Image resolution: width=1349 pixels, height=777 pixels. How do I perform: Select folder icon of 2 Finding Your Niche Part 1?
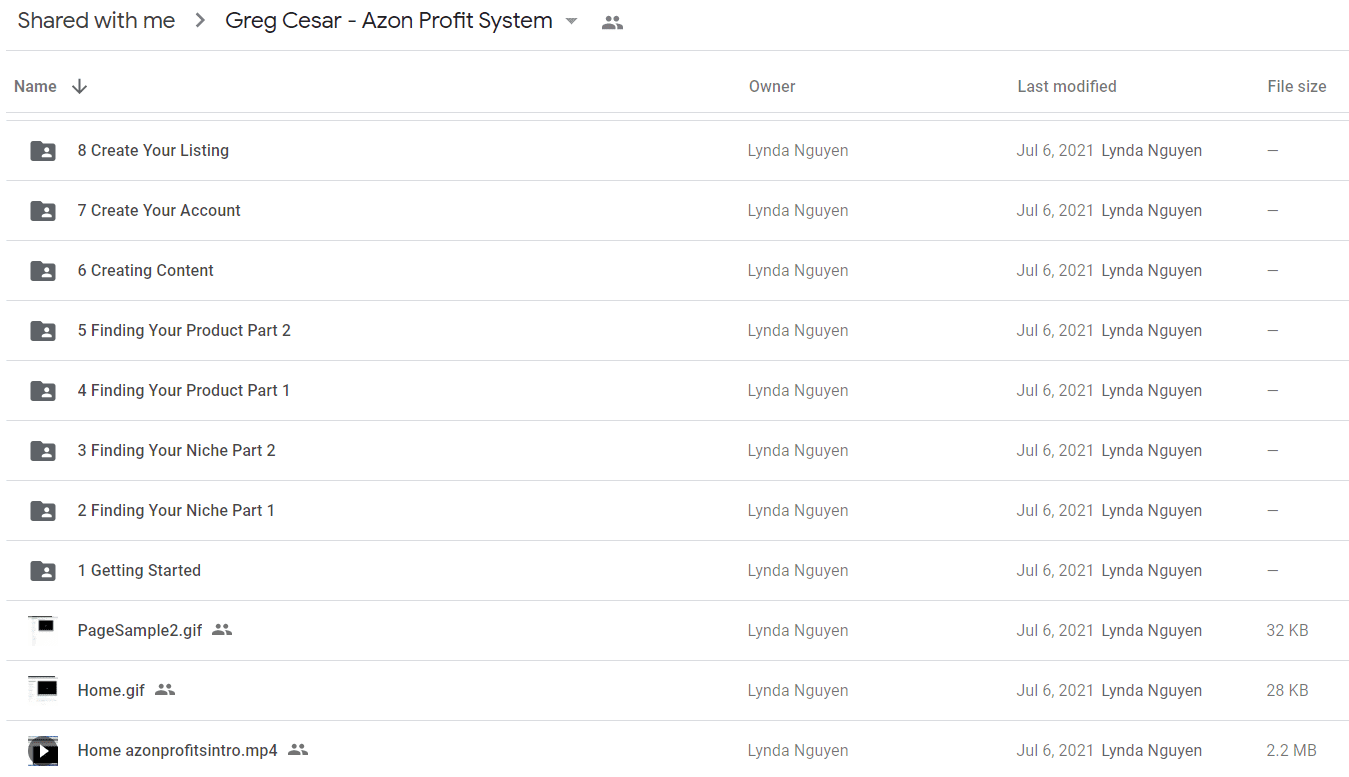[x=43, y=511]
